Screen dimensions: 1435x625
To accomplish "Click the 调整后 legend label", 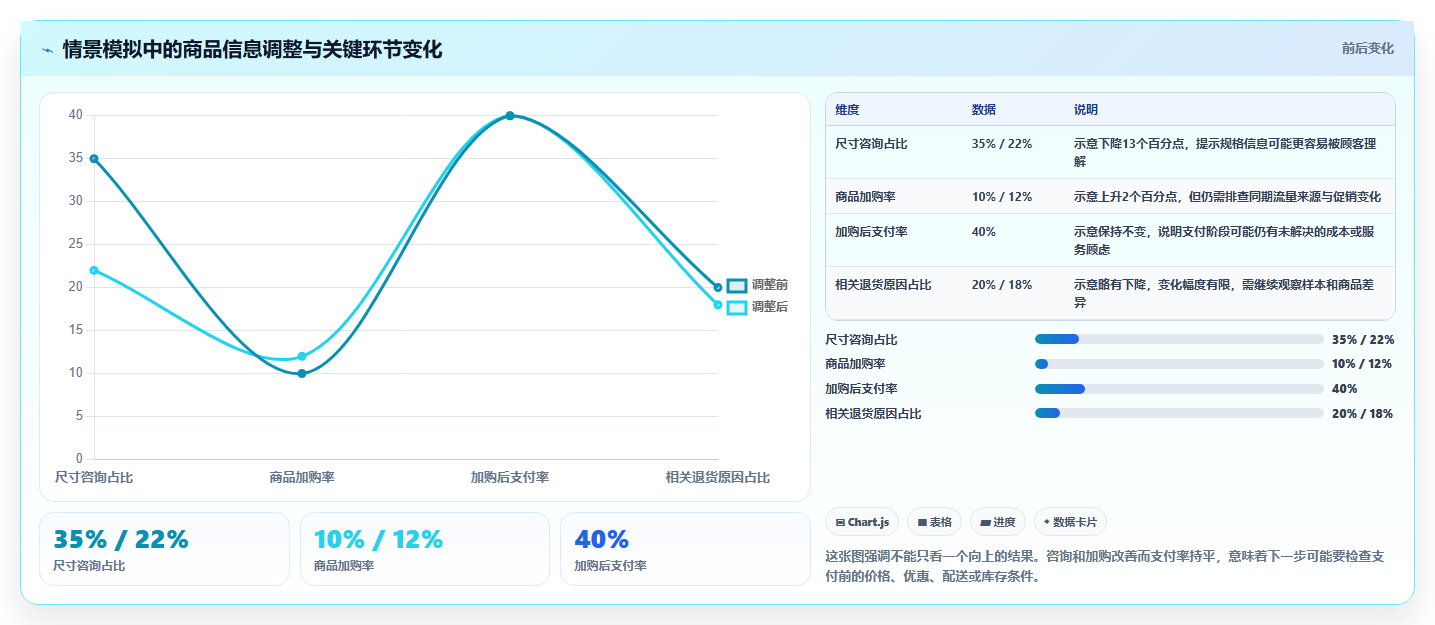I will coord(770,307).
